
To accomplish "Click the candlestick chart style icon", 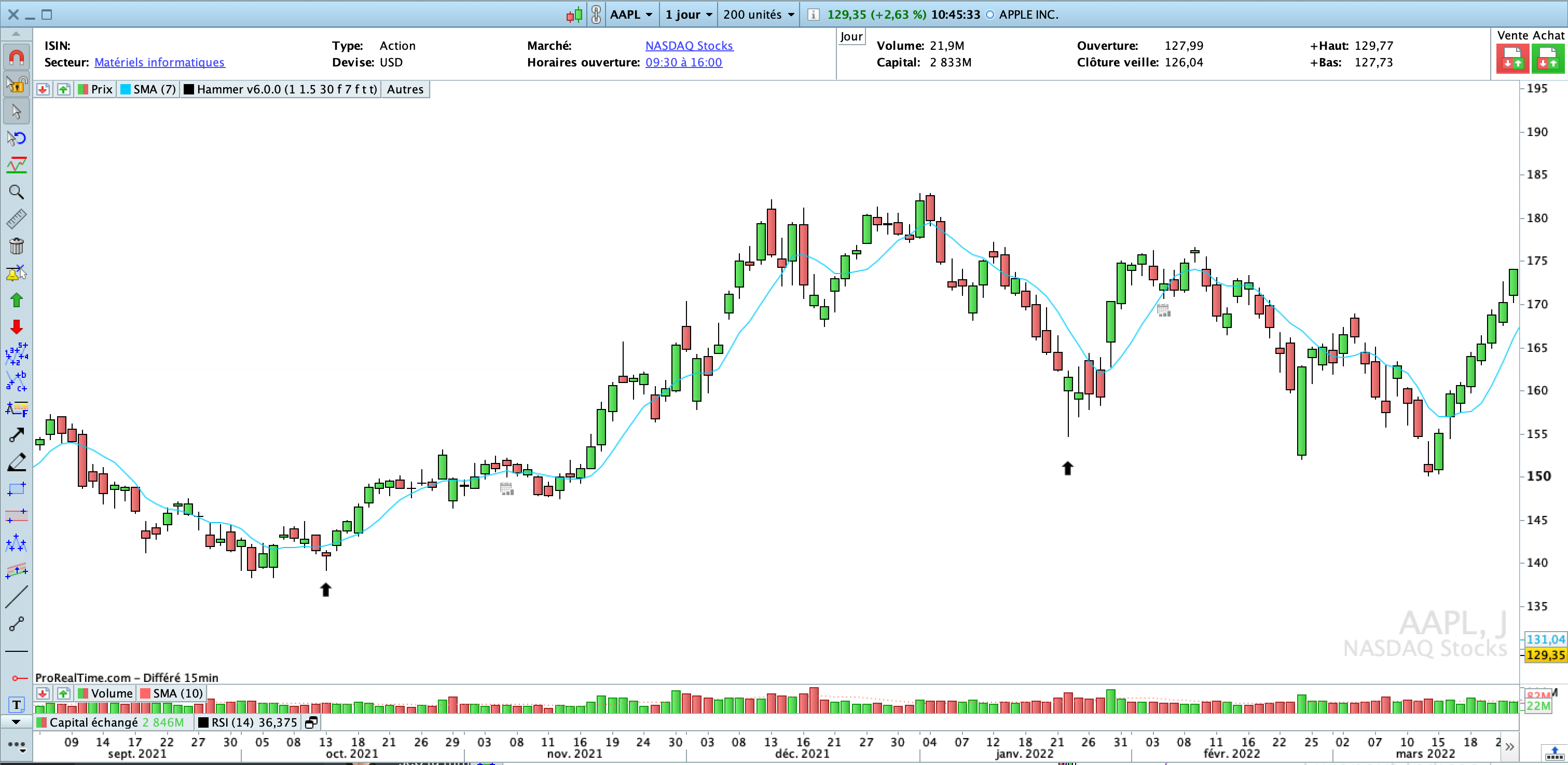I will coord(574,15).
